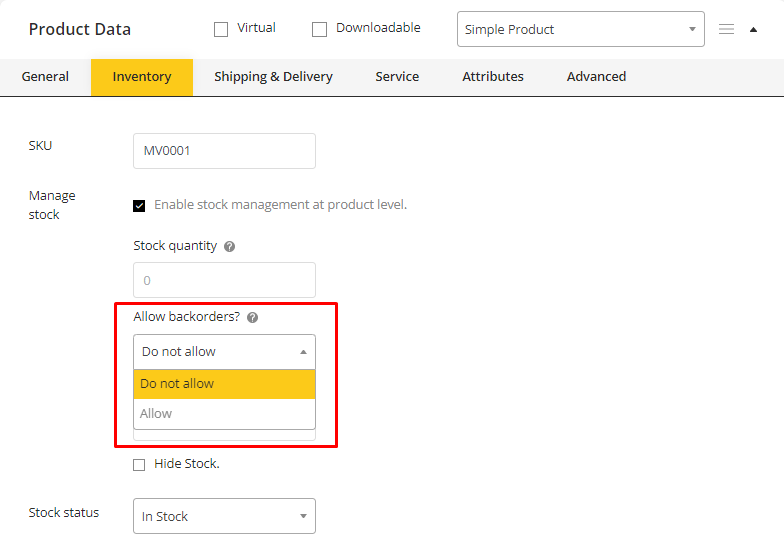The height and width of the screenshot is (559, 784).
Task: Switch to the Advanced tab
Action: pyautogui.click(x=596, y=77)
